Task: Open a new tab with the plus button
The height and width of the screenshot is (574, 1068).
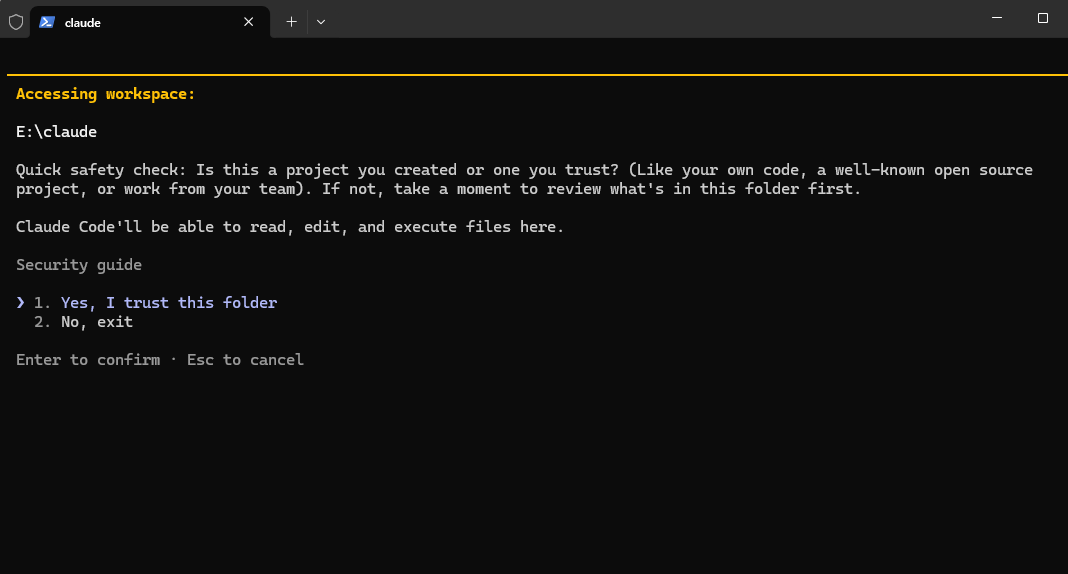Action: point(292,22)
